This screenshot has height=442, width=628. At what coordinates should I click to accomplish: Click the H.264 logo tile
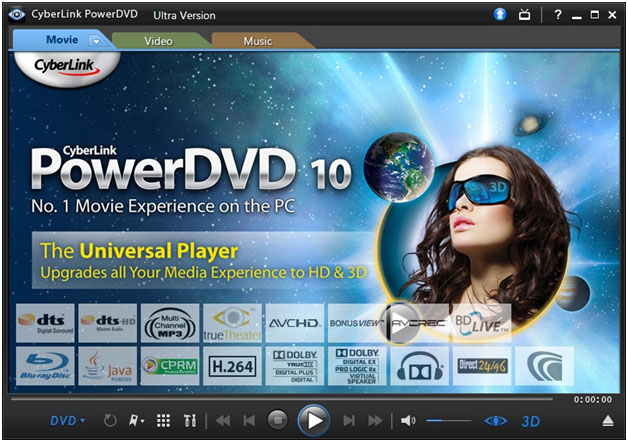click(232, 366)
